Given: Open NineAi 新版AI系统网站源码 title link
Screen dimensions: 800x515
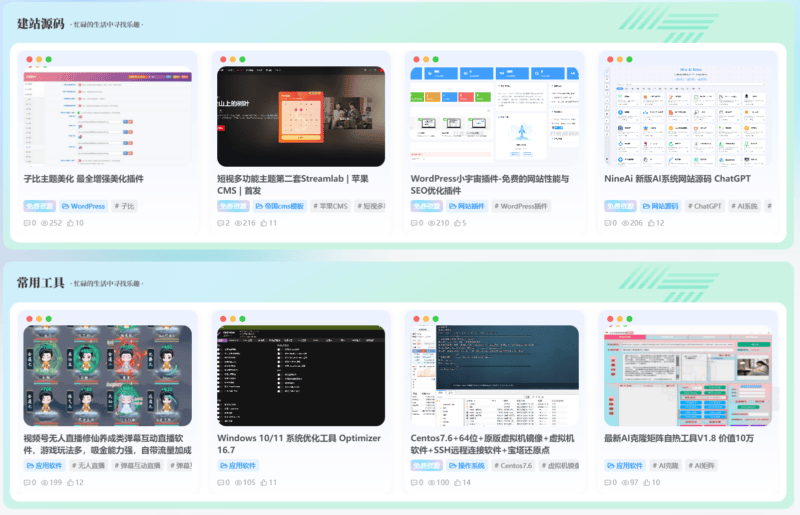Looking at the screenshot, I should pos(677,179).
